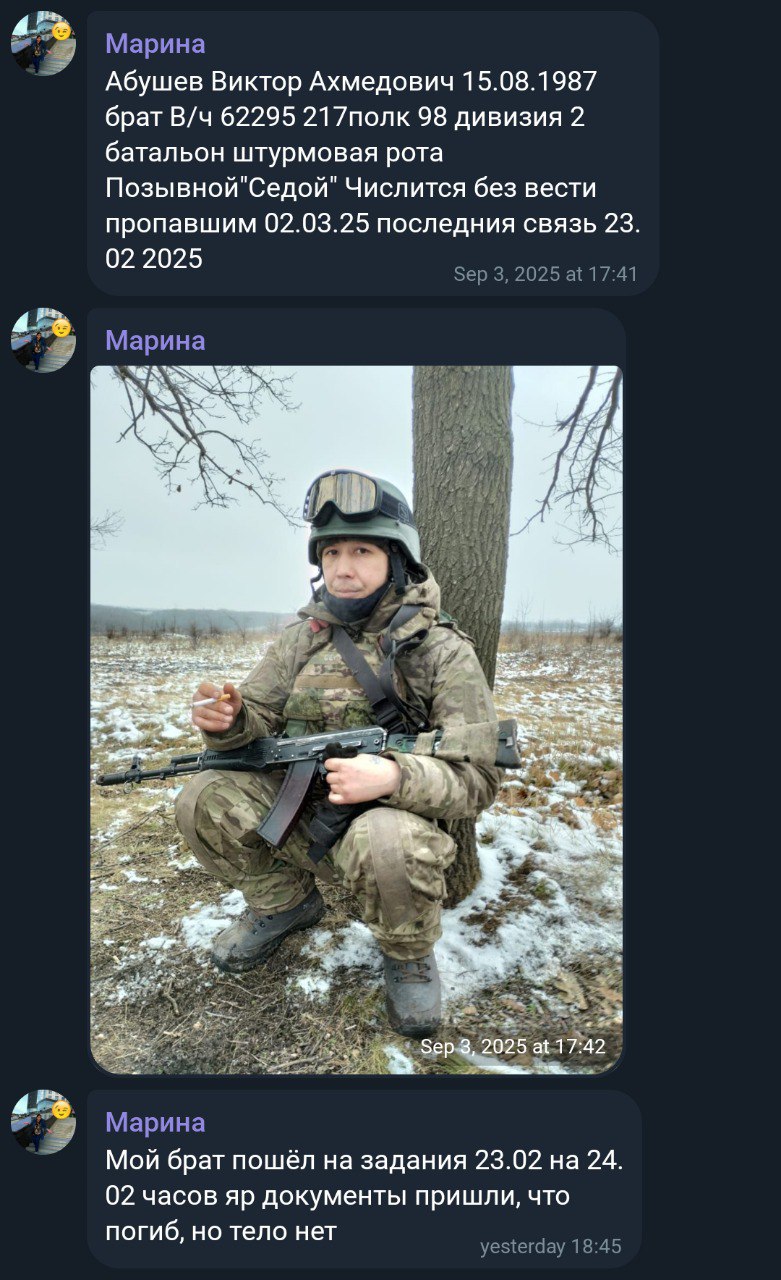Select sender name Марина in bottom message
781x1280 pixels.
[155, 1123]
